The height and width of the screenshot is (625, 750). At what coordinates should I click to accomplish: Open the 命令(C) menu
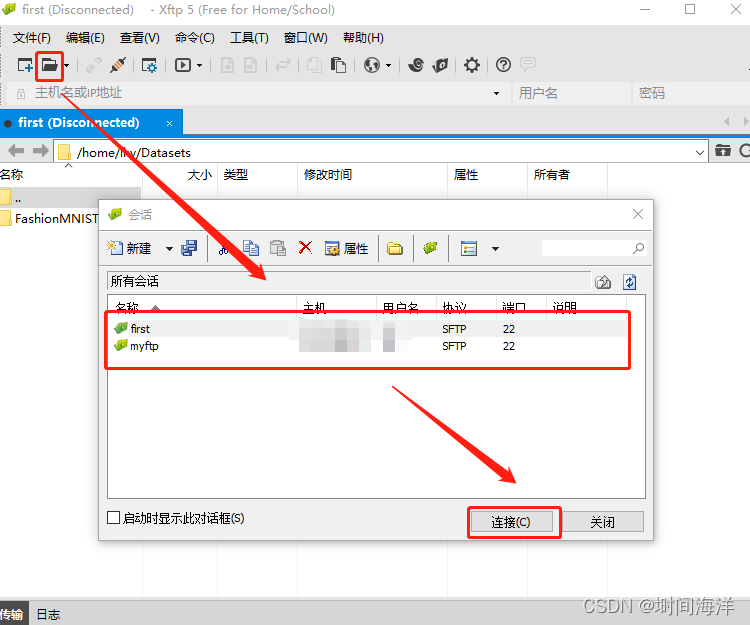click(195, 38)
